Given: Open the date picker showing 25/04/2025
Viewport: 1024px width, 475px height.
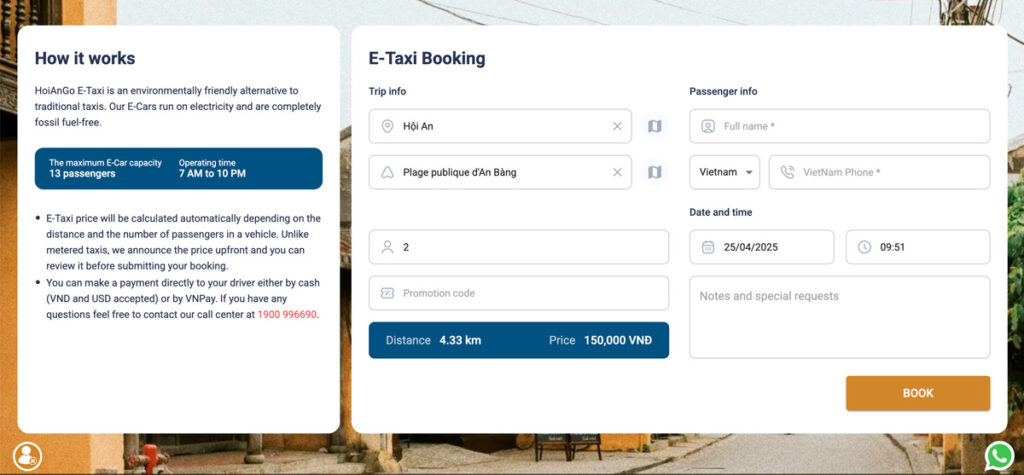Looking at the screenshot, I should tap(761, 247).
